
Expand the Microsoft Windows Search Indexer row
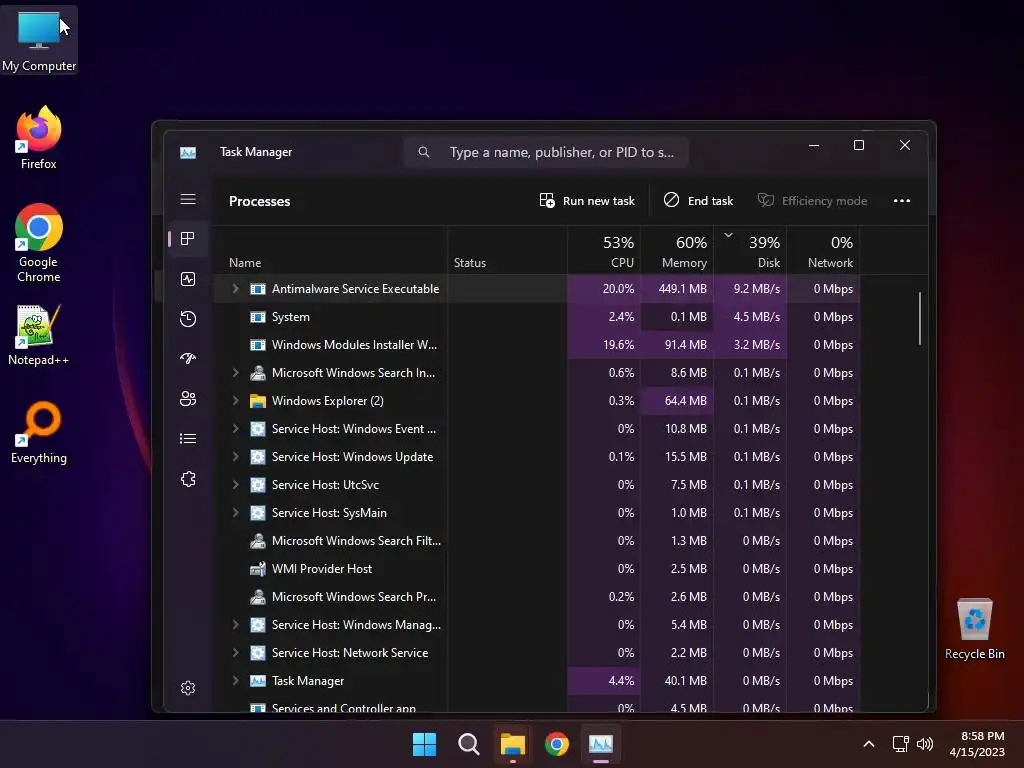coord(236,373)
